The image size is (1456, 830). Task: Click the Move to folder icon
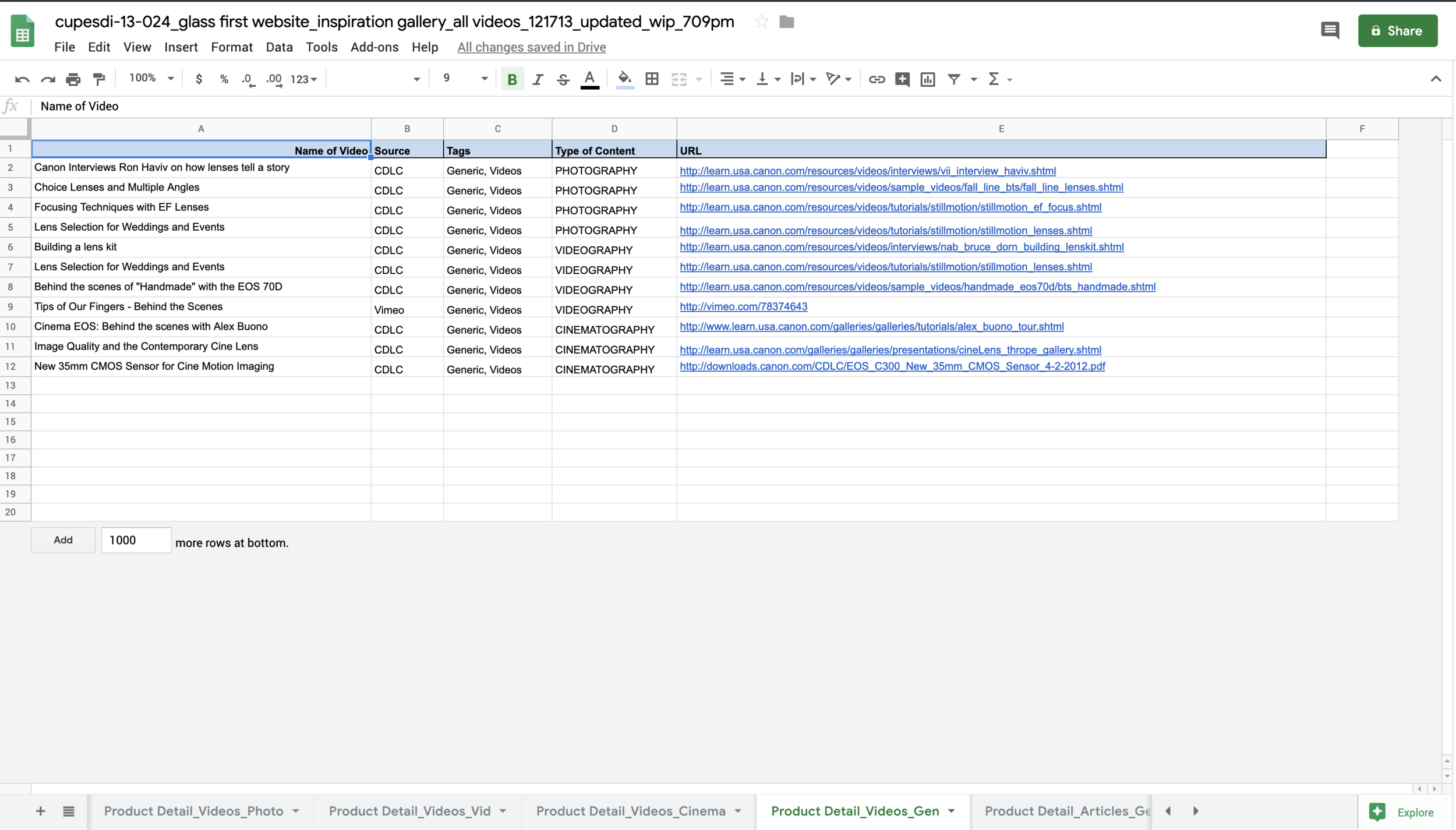[787, 22]
